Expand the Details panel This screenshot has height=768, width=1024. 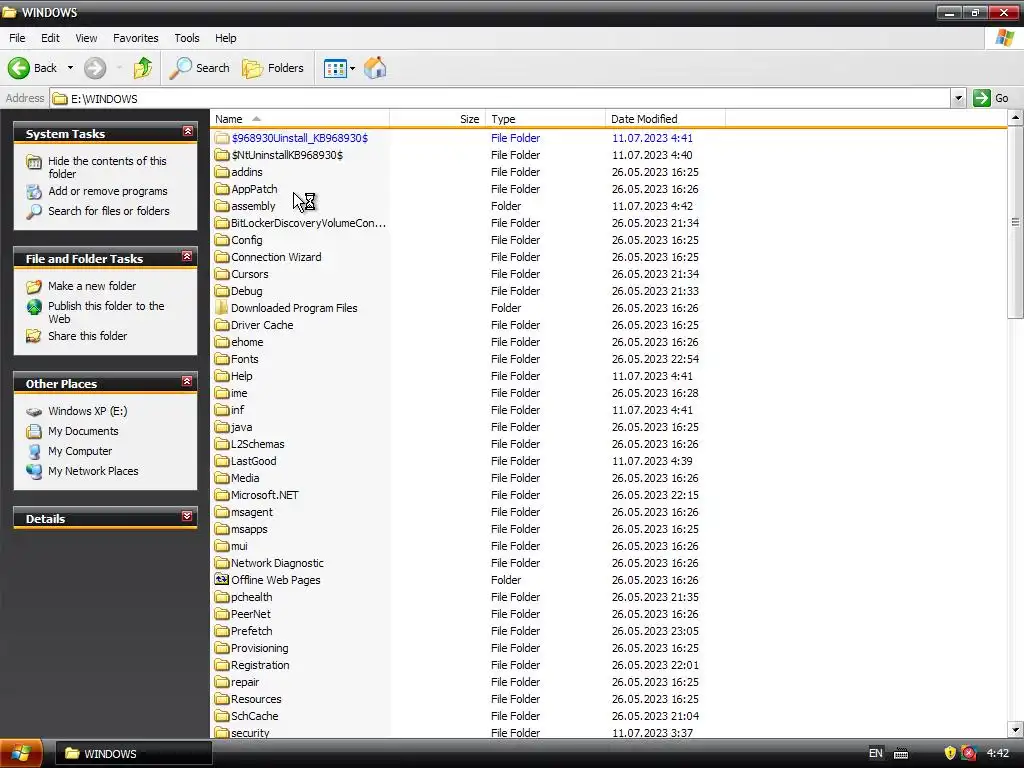pos(187,516)
